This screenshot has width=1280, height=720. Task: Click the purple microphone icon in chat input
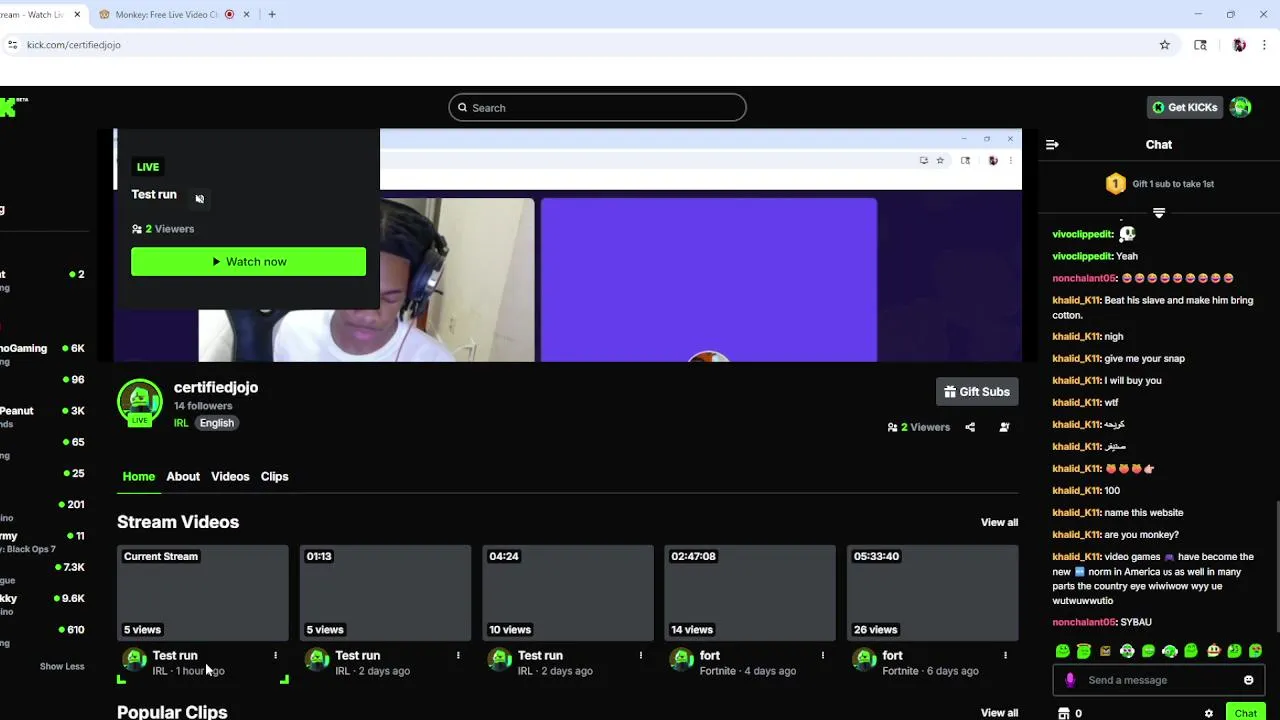point(1070,680)
